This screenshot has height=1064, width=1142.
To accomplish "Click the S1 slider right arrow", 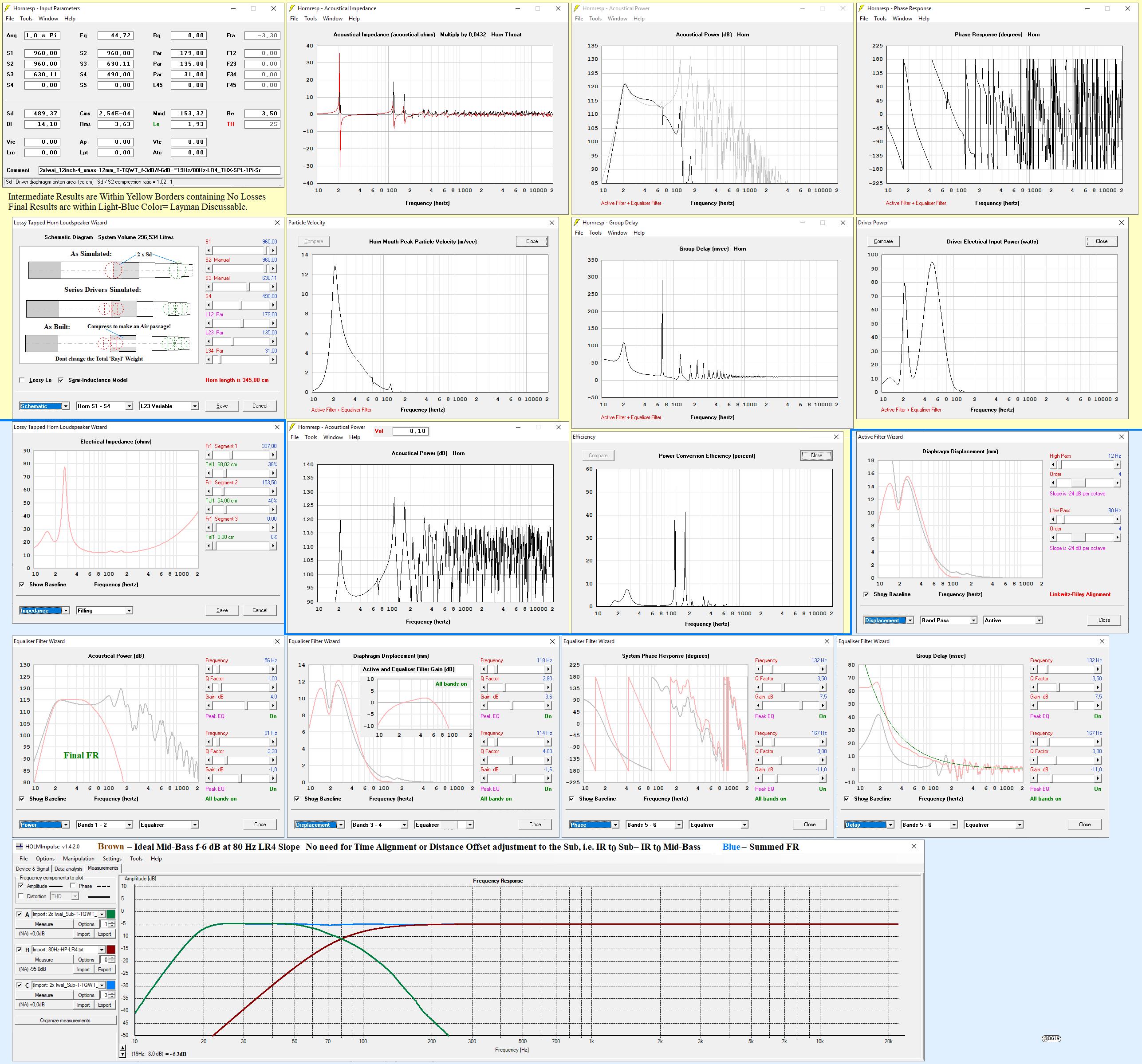I will (x=273, y=250).
